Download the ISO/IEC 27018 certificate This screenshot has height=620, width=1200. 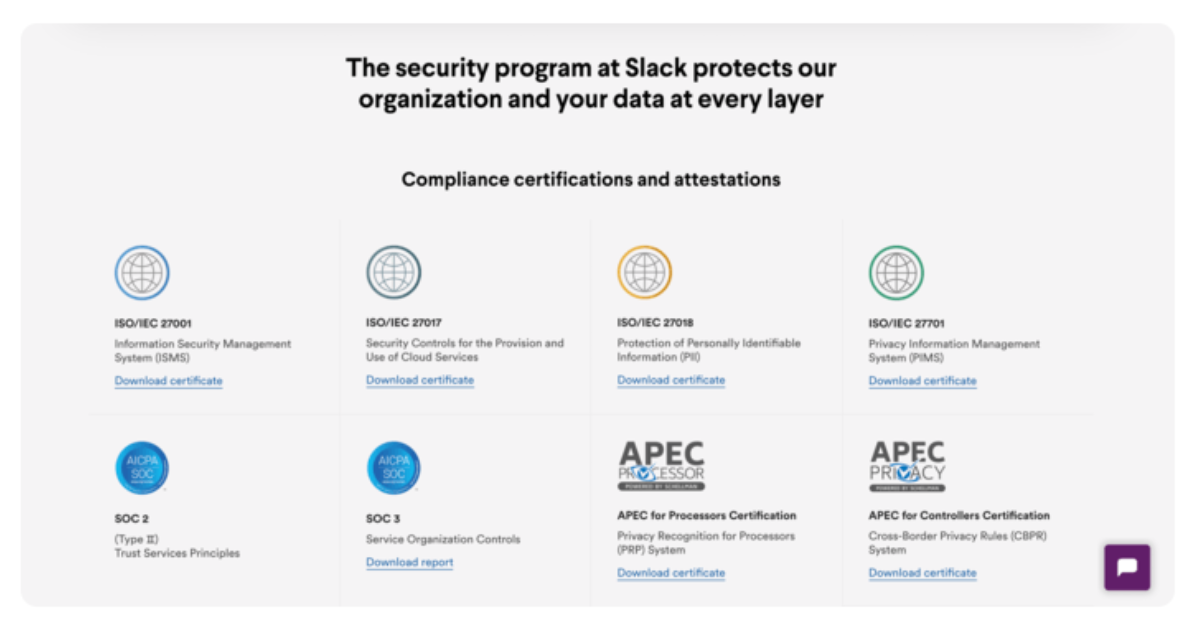pos(670,380)
